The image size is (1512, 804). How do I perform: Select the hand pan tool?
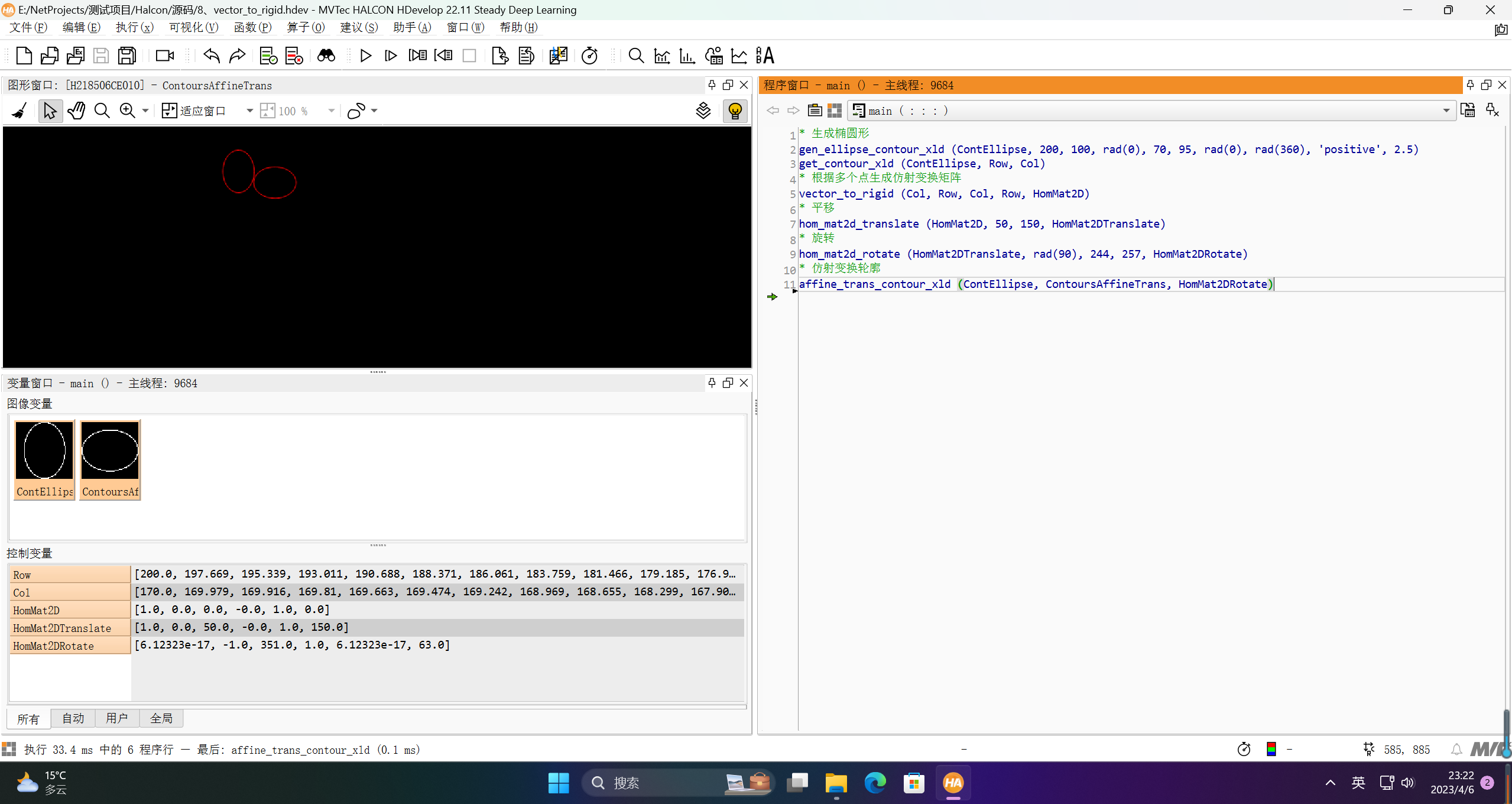(76, 111)
